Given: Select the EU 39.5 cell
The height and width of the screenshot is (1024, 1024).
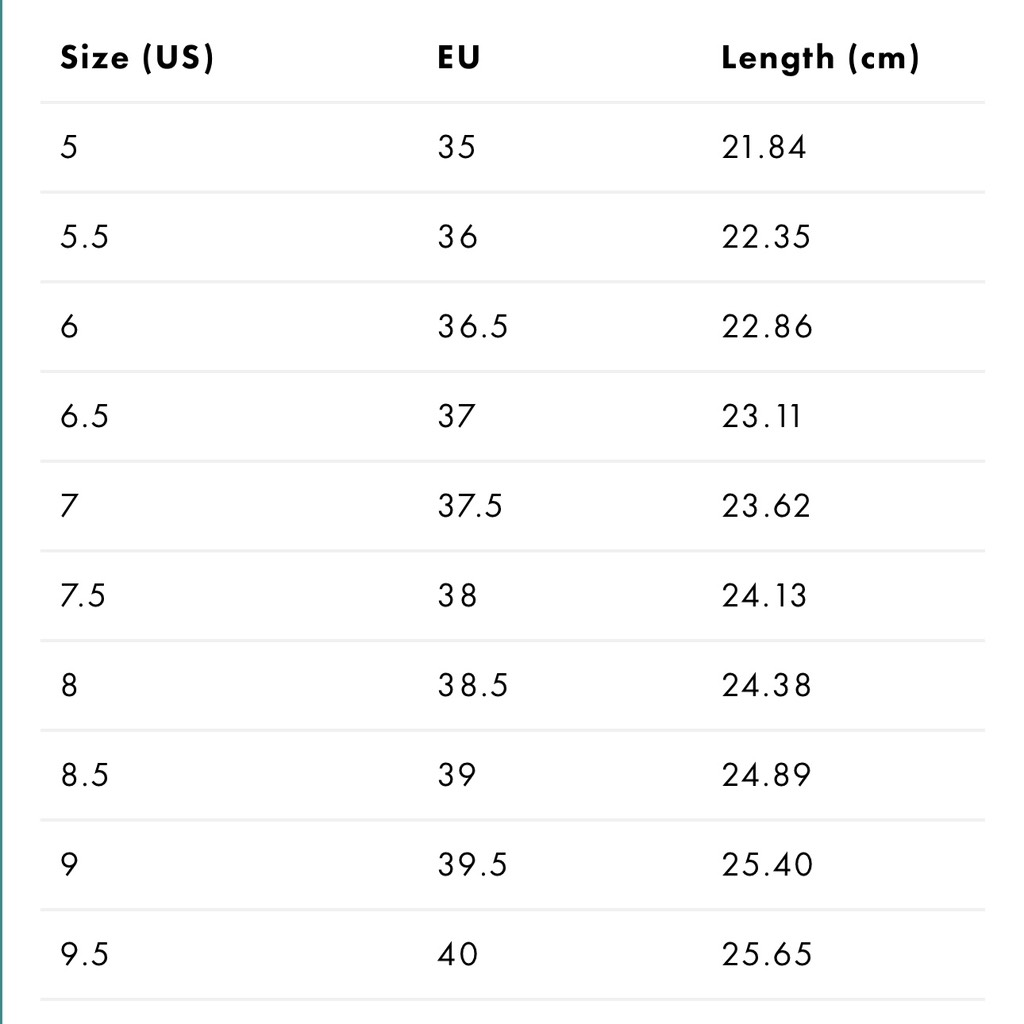Looking at the screenshot, I should [472, 864].
